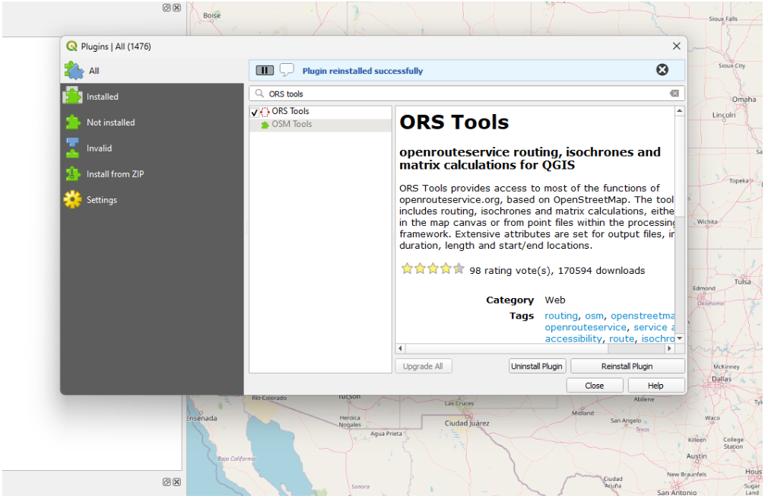Viewport: 768px width, 499px height.
Task: Close the Plugins dialog with the Close button
Action: [595, 386]
